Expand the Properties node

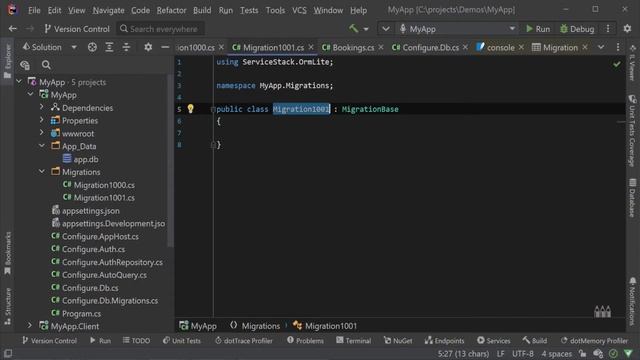tap(42, 120)
